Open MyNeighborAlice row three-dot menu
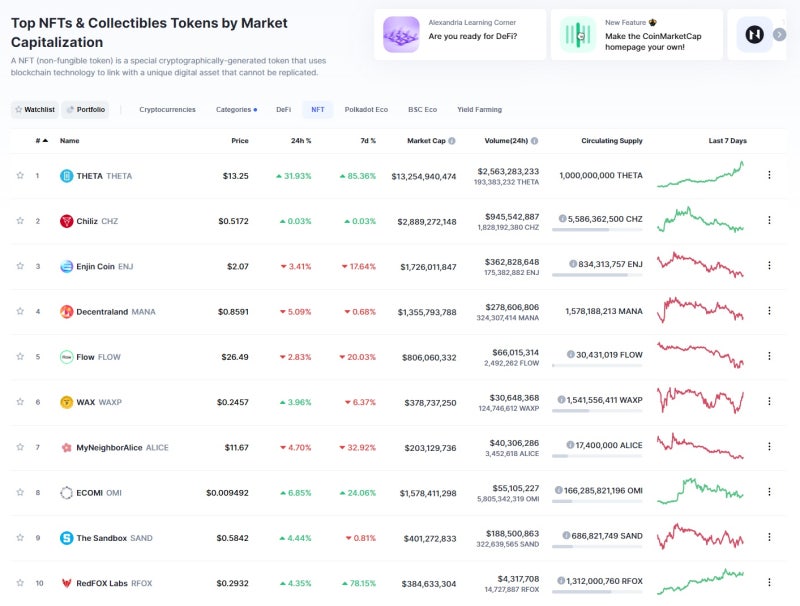Viewport: 800px width, 606px height. (x=769, y=446)
